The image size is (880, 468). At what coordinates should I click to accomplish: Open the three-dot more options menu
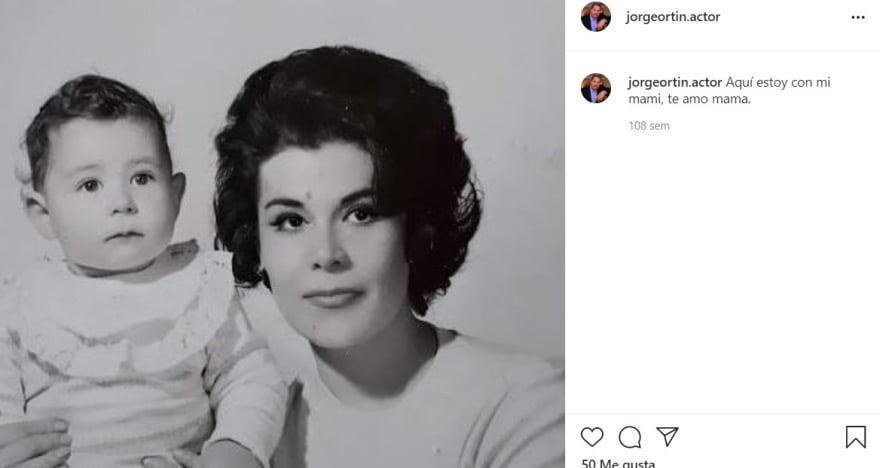point(858,17)
